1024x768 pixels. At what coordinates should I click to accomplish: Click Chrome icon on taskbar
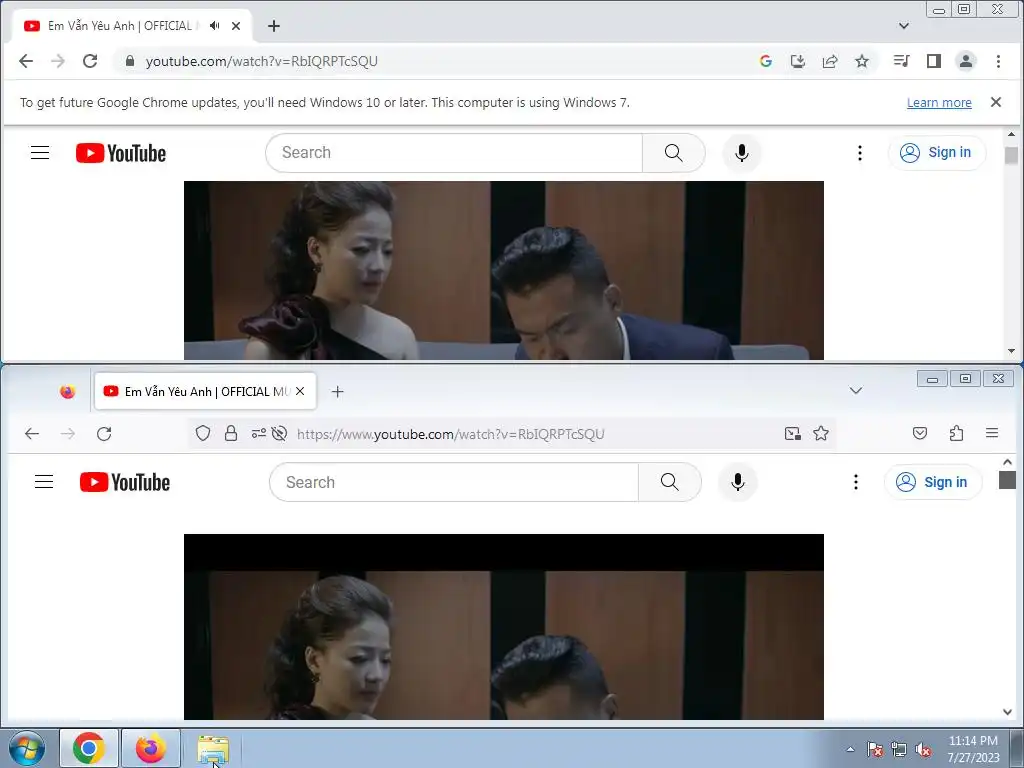tap(89, 748)
